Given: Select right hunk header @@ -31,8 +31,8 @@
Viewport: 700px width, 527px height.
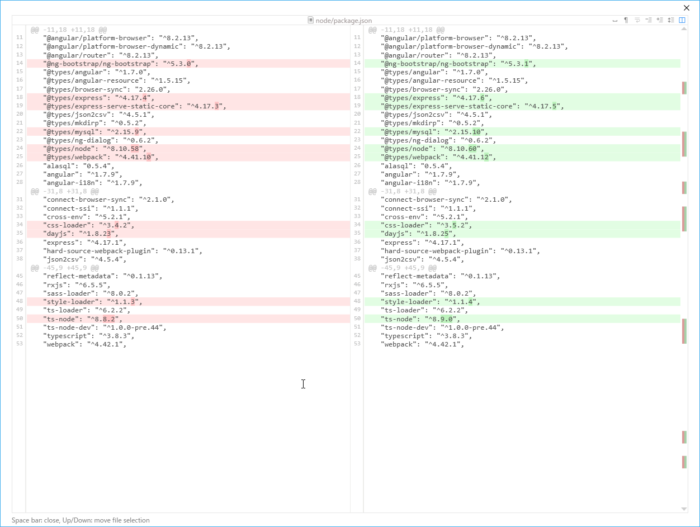Looking at the screenshot, I should coord(402,191).
